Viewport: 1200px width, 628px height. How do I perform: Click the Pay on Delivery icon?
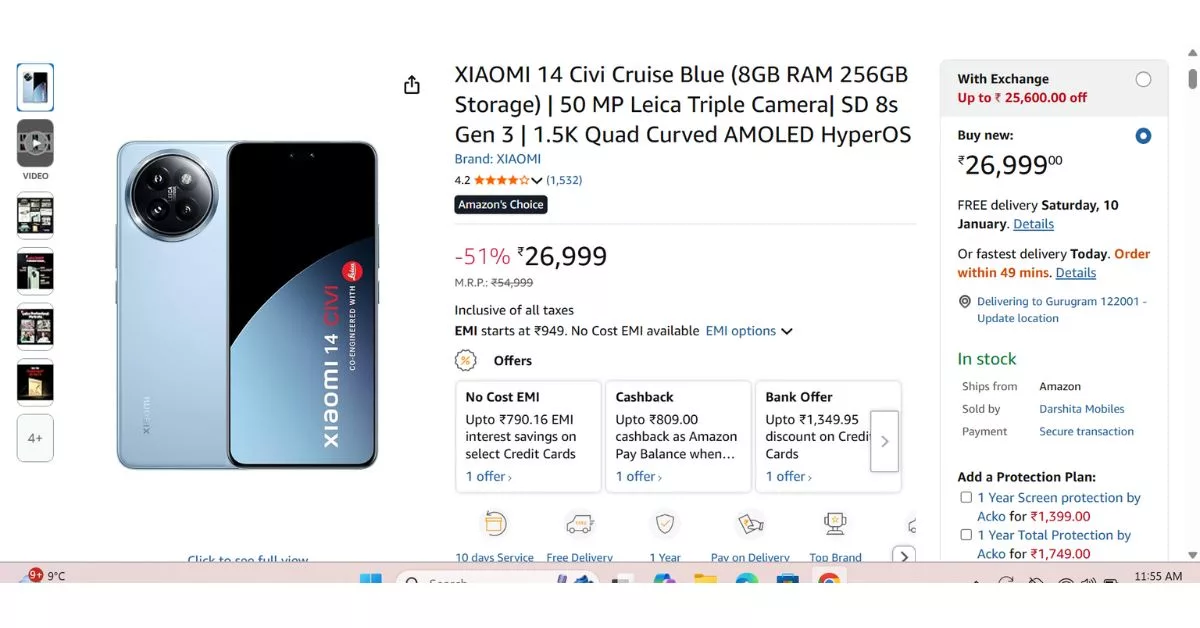point(750,522)
